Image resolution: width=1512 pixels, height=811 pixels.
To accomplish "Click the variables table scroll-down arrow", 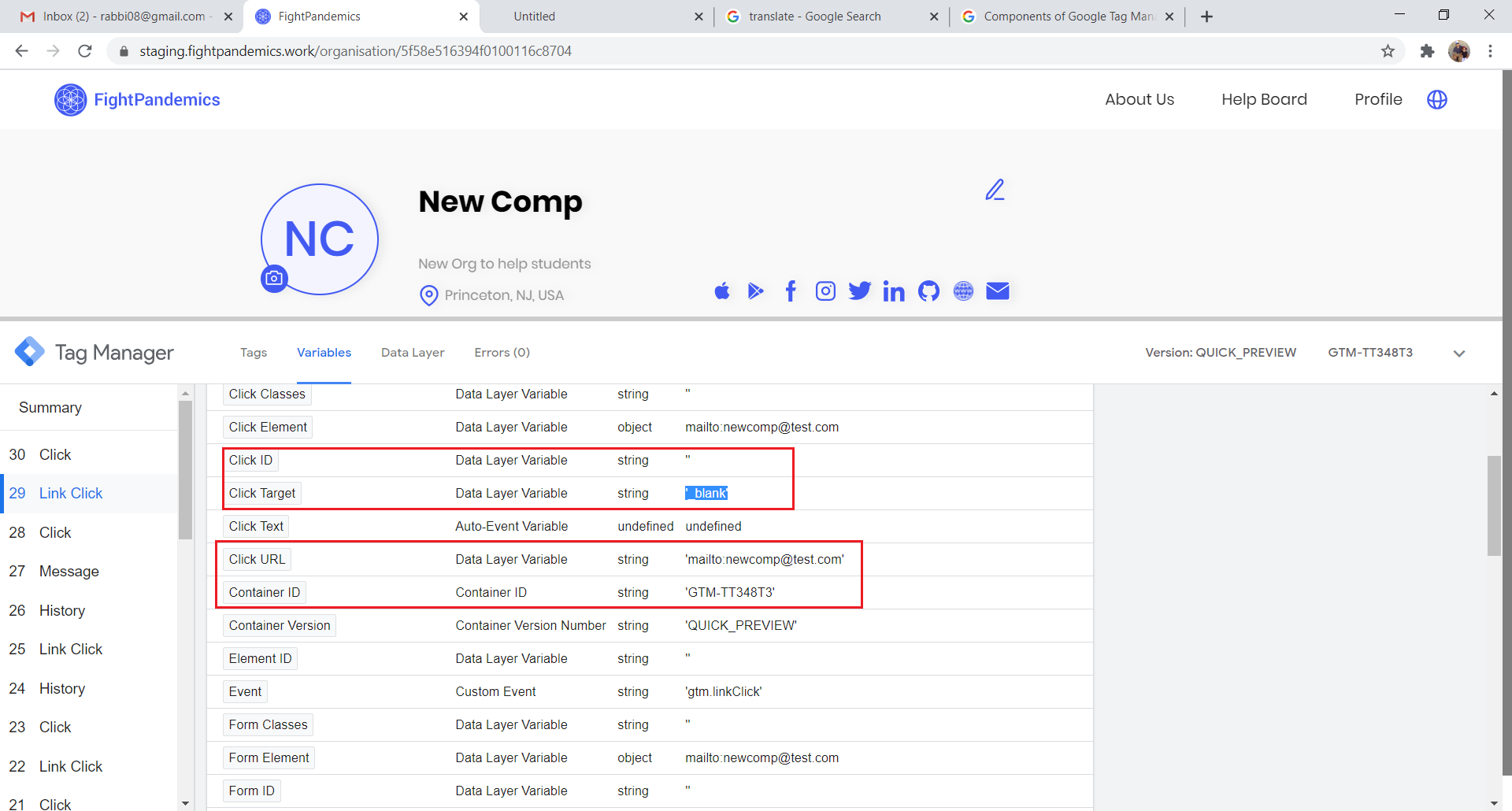I will [x=1494, y=803].
